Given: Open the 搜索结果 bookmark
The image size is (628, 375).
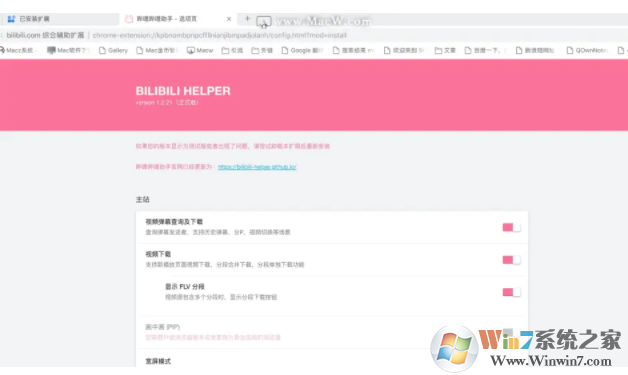Looking at the screenshot, I should coord(354,50).
